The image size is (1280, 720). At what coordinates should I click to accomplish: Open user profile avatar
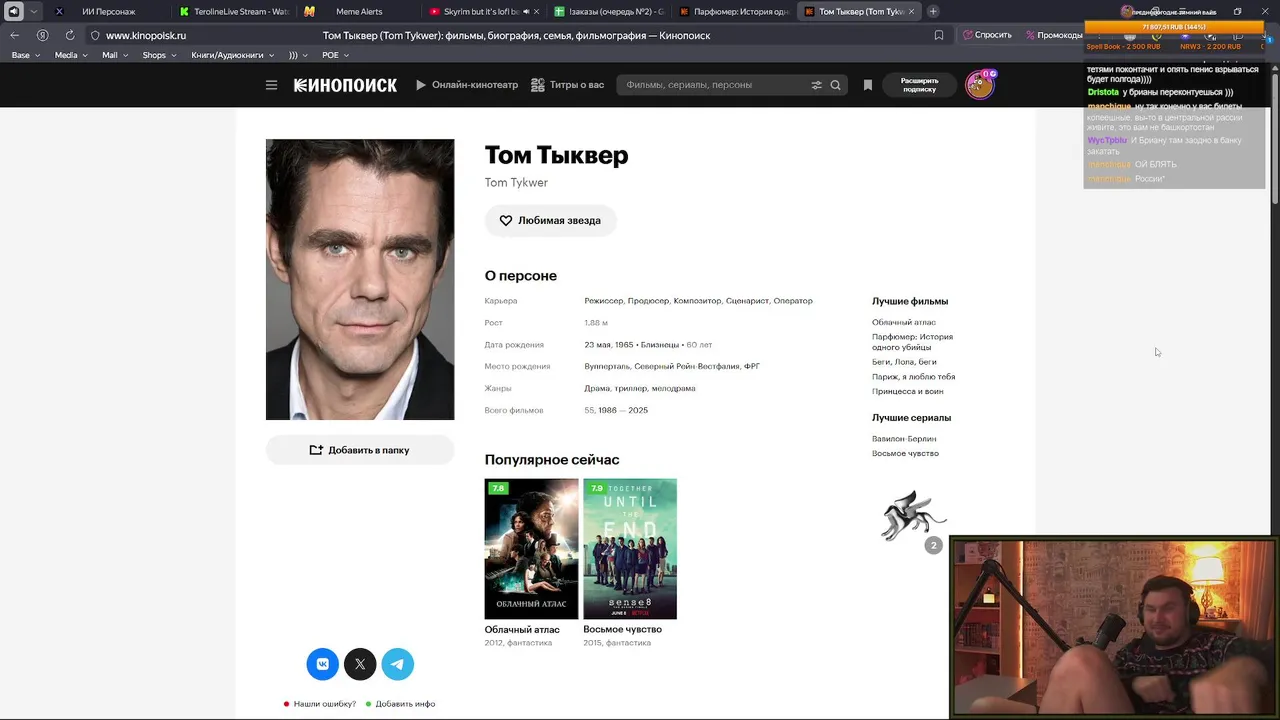point(979,85)
